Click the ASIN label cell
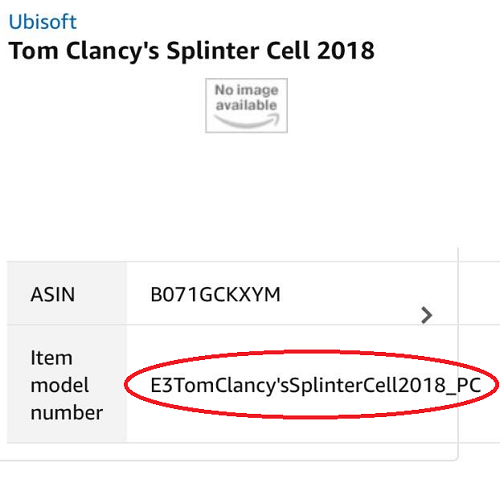 tap(67, 293)
